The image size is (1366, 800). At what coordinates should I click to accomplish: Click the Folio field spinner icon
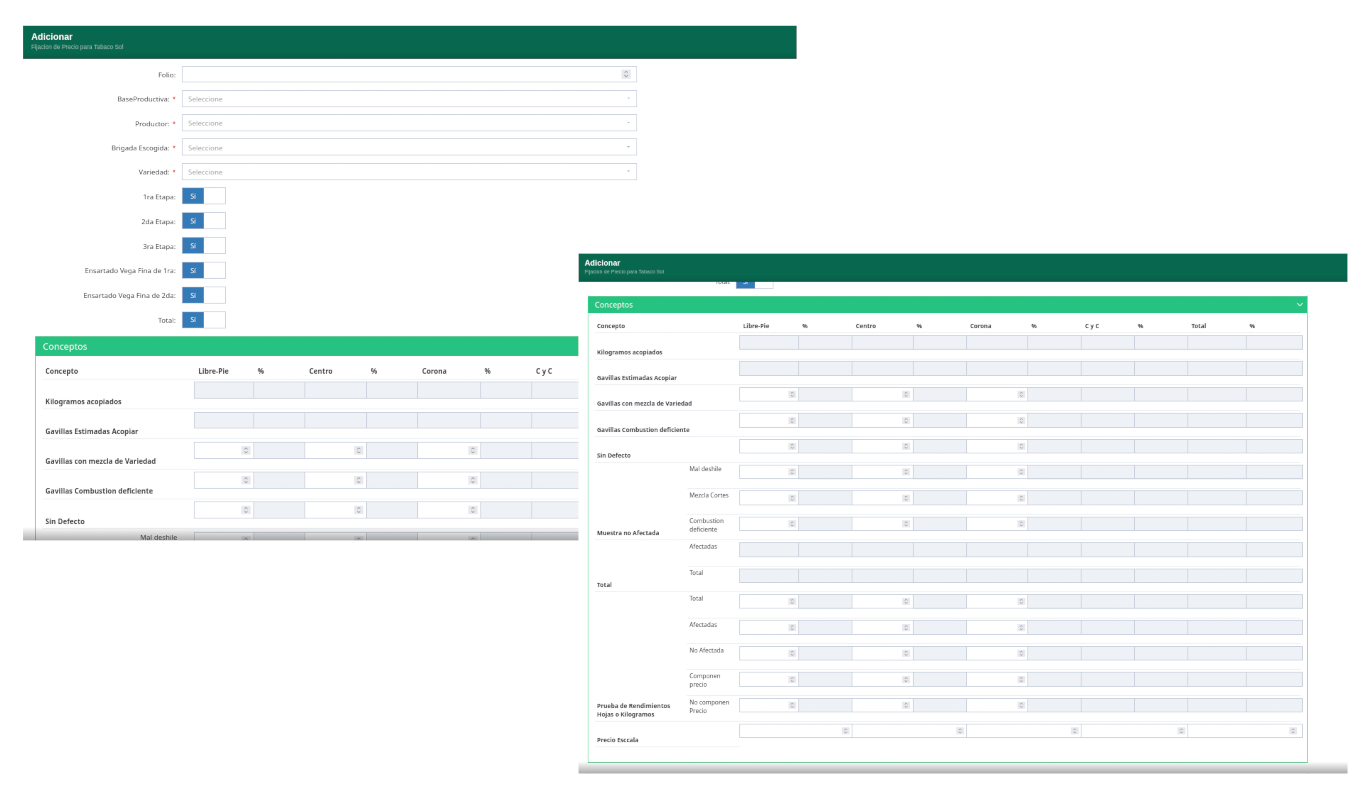coord(626,74)
